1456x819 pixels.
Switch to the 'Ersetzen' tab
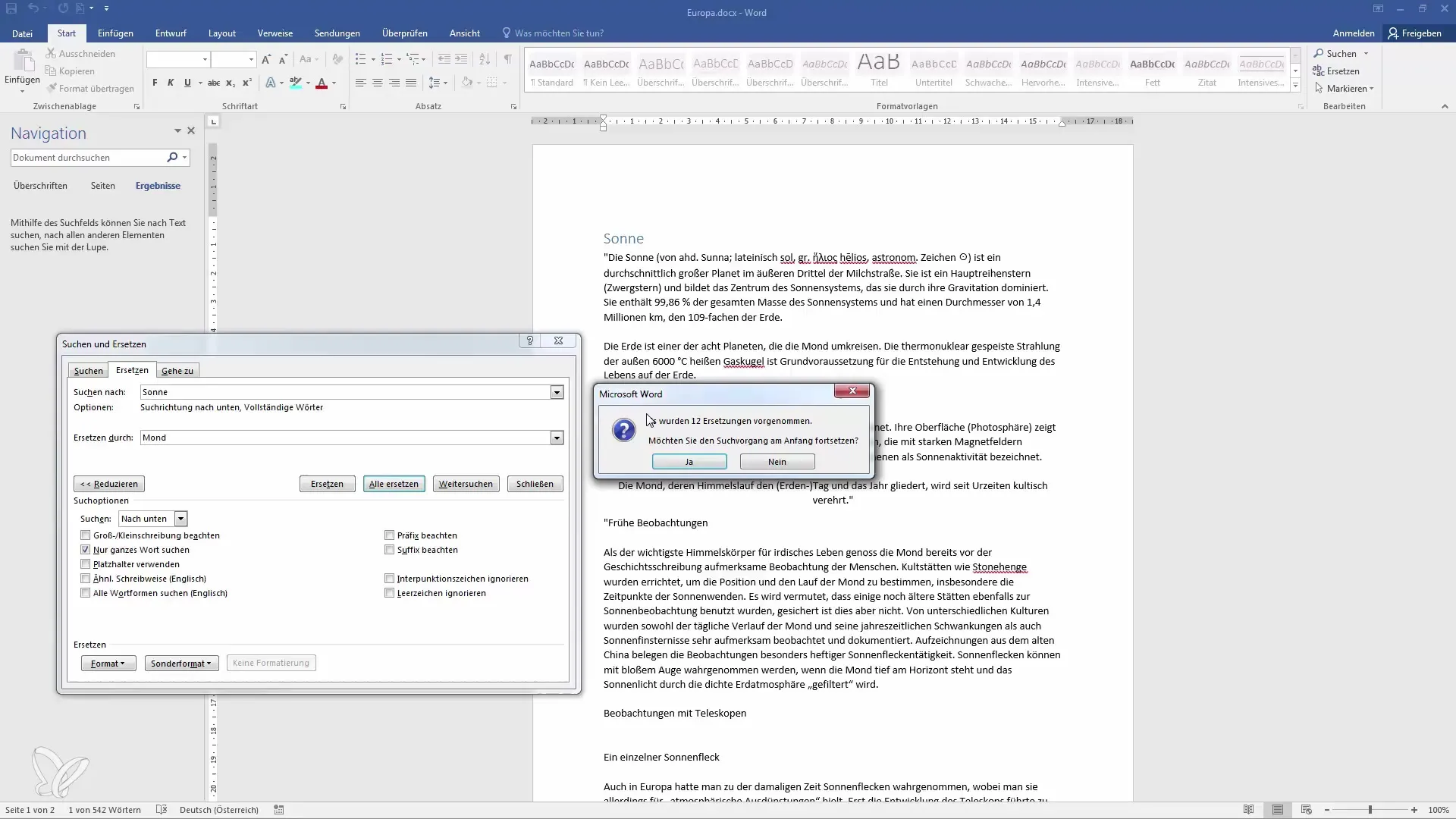point(131,370)
